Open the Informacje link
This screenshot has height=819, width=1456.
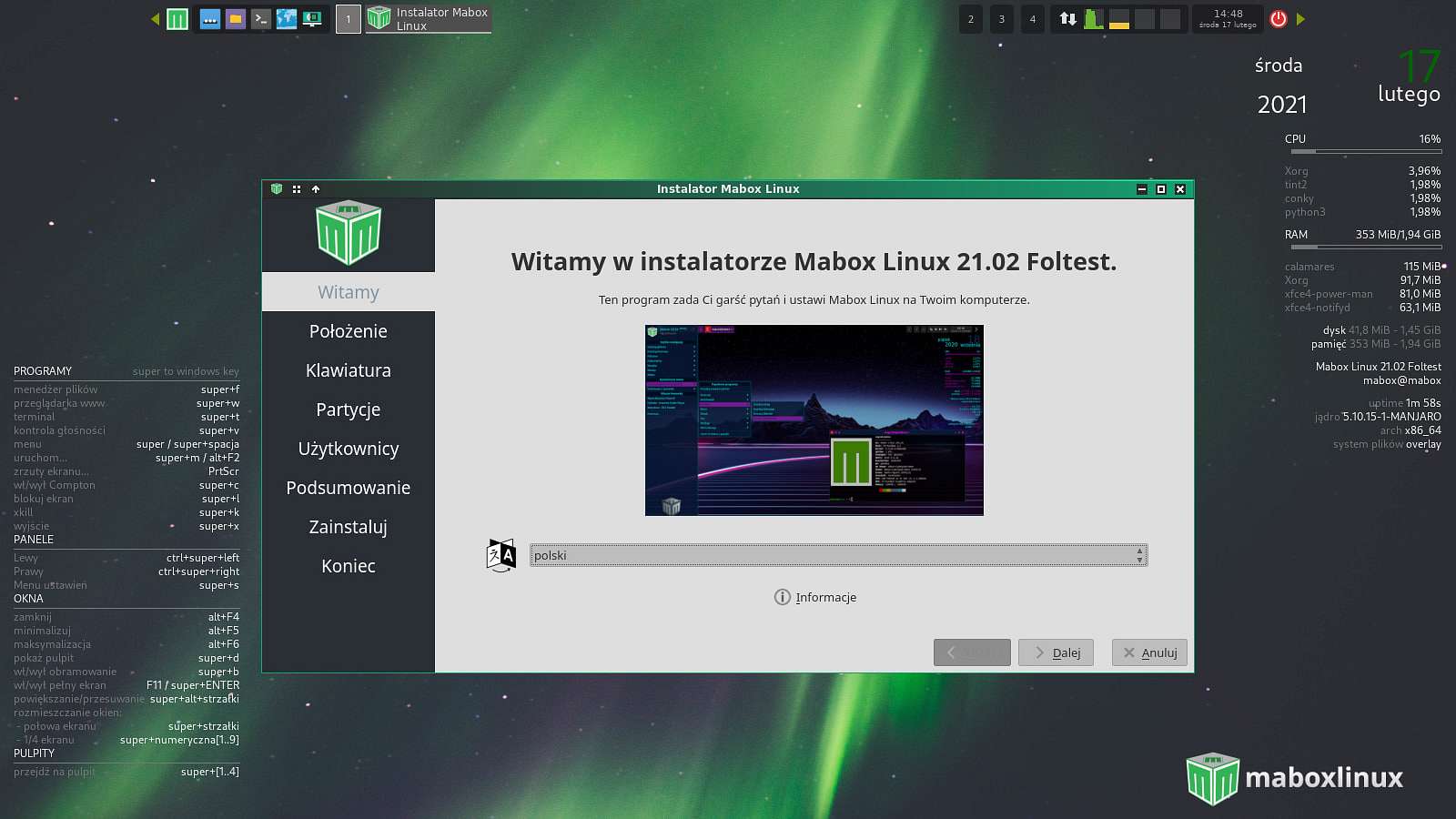825,597
